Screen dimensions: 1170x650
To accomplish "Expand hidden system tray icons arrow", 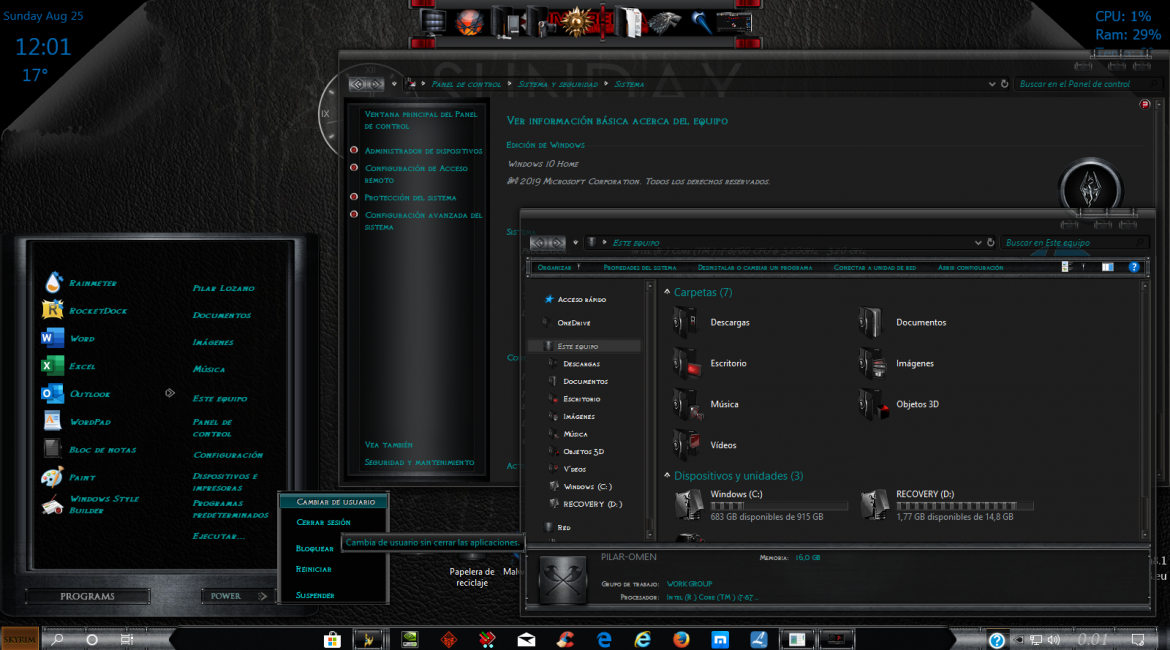I will pos(1019,640).
